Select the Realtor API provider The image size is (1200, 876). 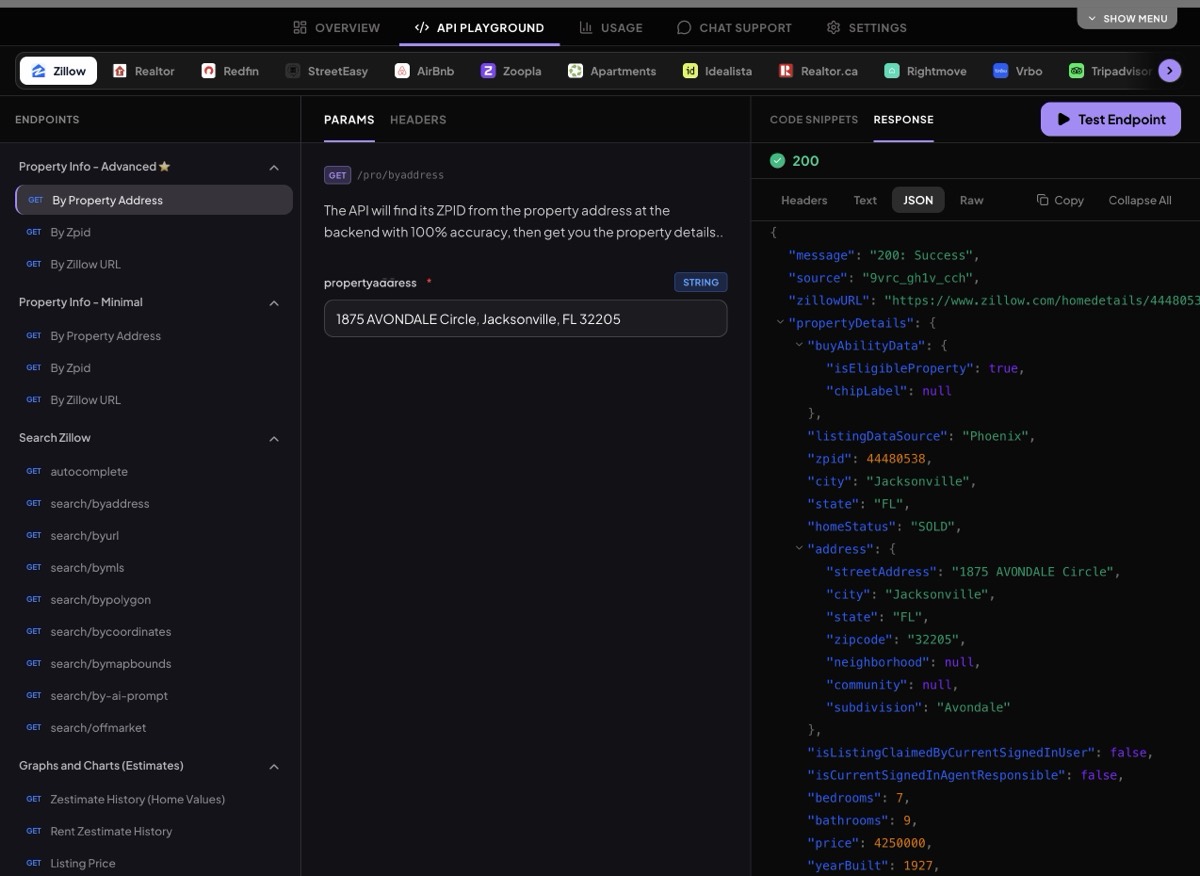point(144,71)
